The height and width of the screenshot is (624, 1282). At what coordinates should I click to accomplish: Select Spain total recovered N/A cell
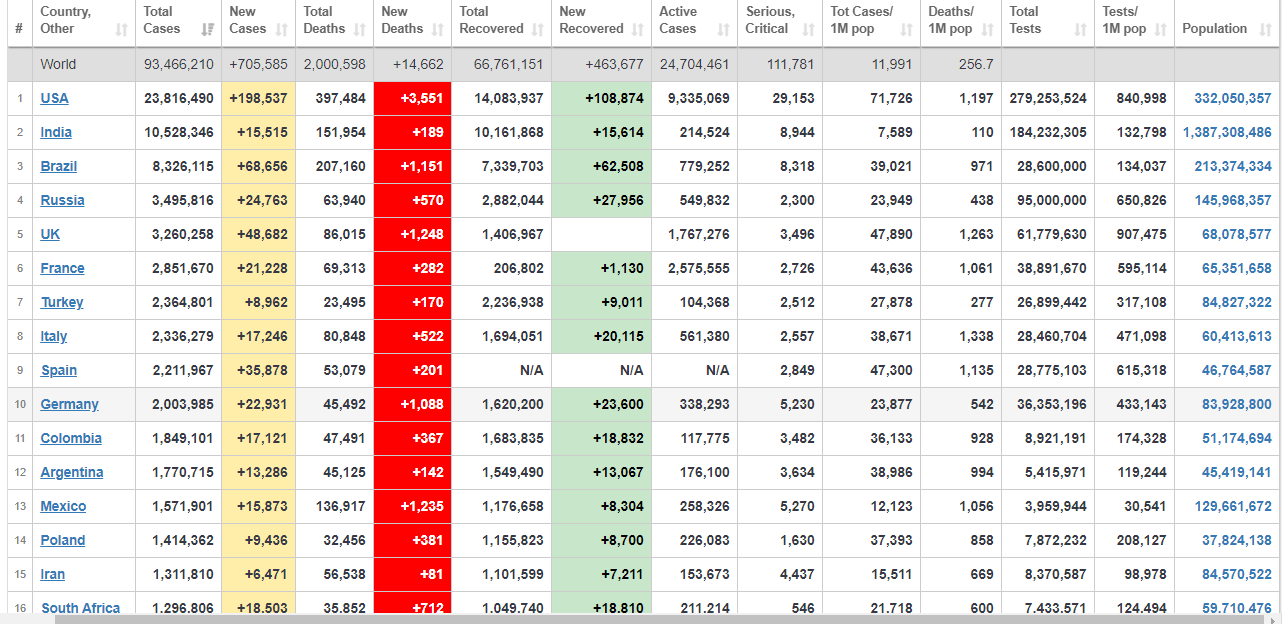(501, 370)
